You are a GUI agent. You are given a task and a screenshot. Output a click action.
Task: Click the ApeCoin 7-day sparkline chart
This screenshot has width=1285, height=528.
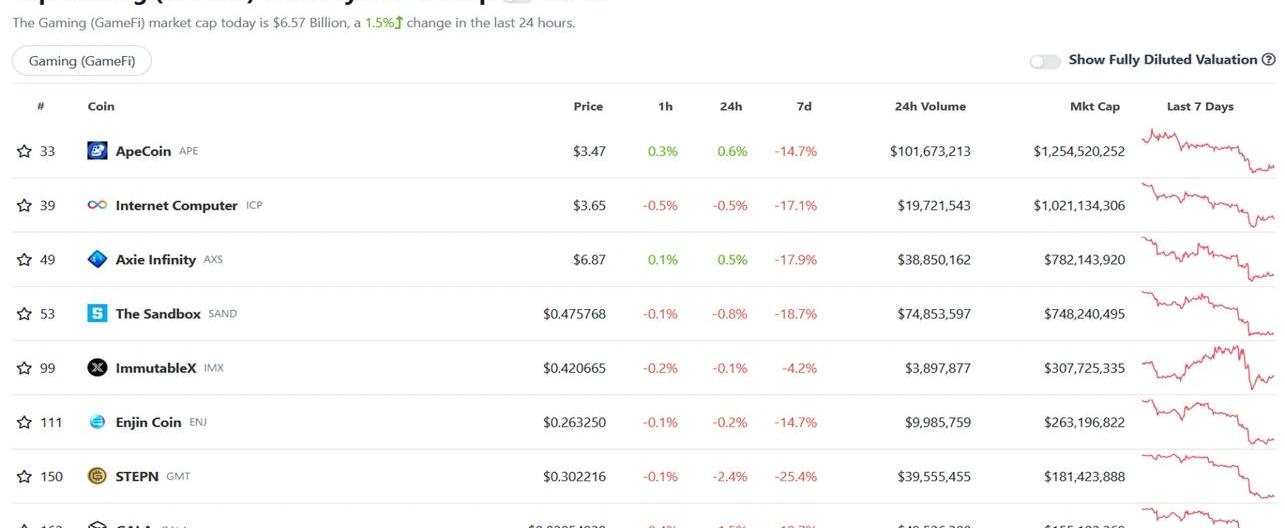1208,150
